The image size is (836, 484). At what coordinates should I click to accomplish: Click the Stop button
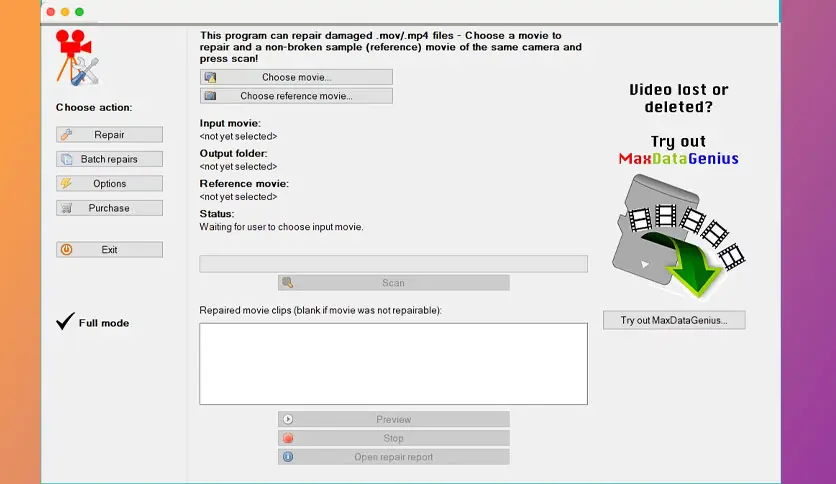pos(393,438)
